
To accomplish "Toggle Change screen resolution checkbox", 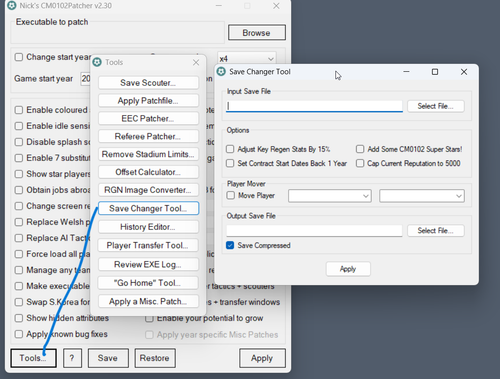I will (19, 206).
